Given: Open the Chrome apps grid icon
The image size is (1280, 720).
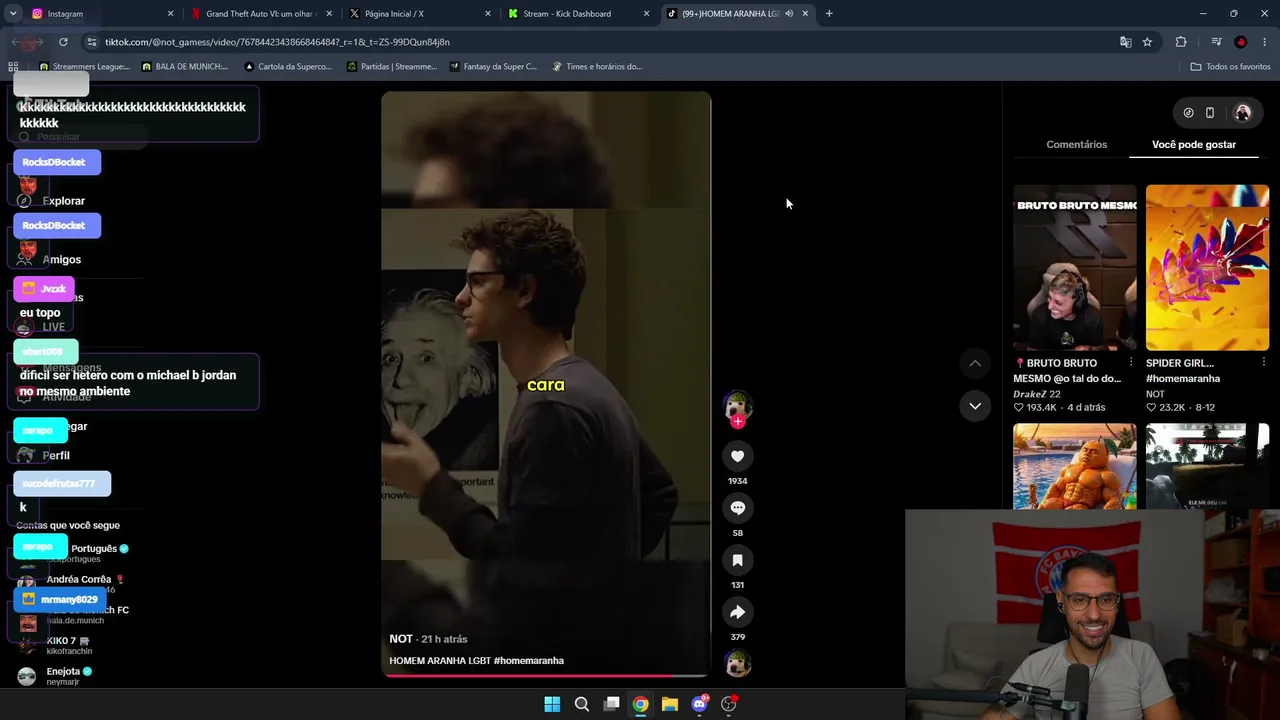Looking at the screenshot, I should click(13, 67).
